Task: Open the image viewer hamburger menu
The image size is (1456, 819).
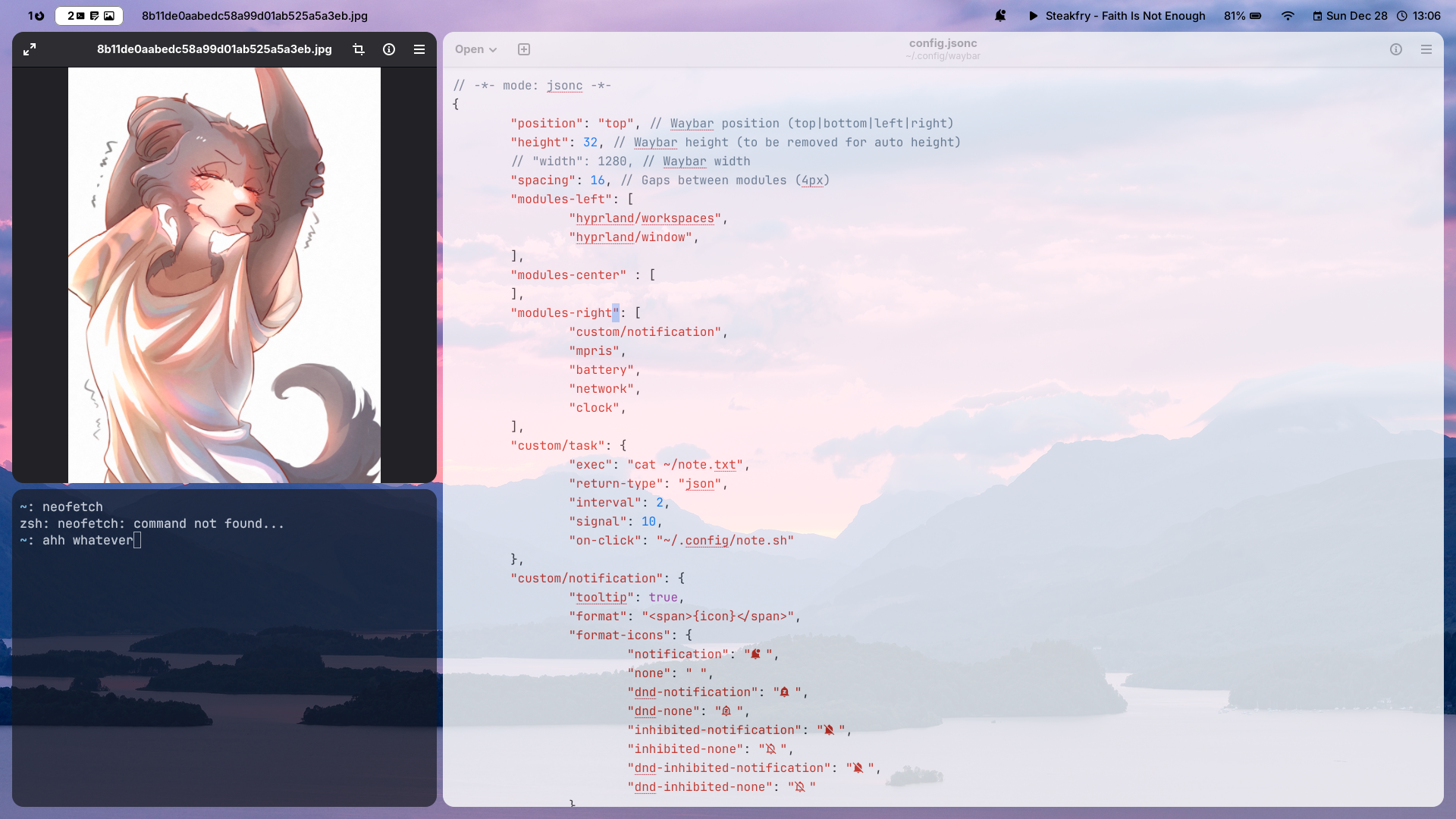Action: (419, 49)
